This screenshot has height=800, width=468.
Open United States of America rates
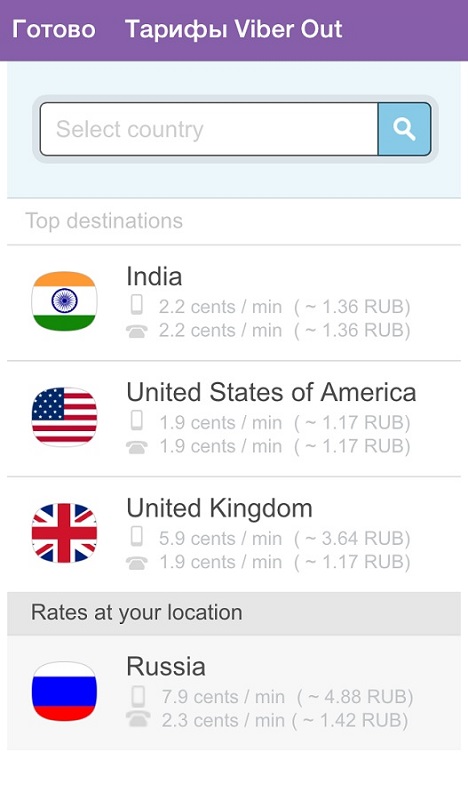coord(234,418)
